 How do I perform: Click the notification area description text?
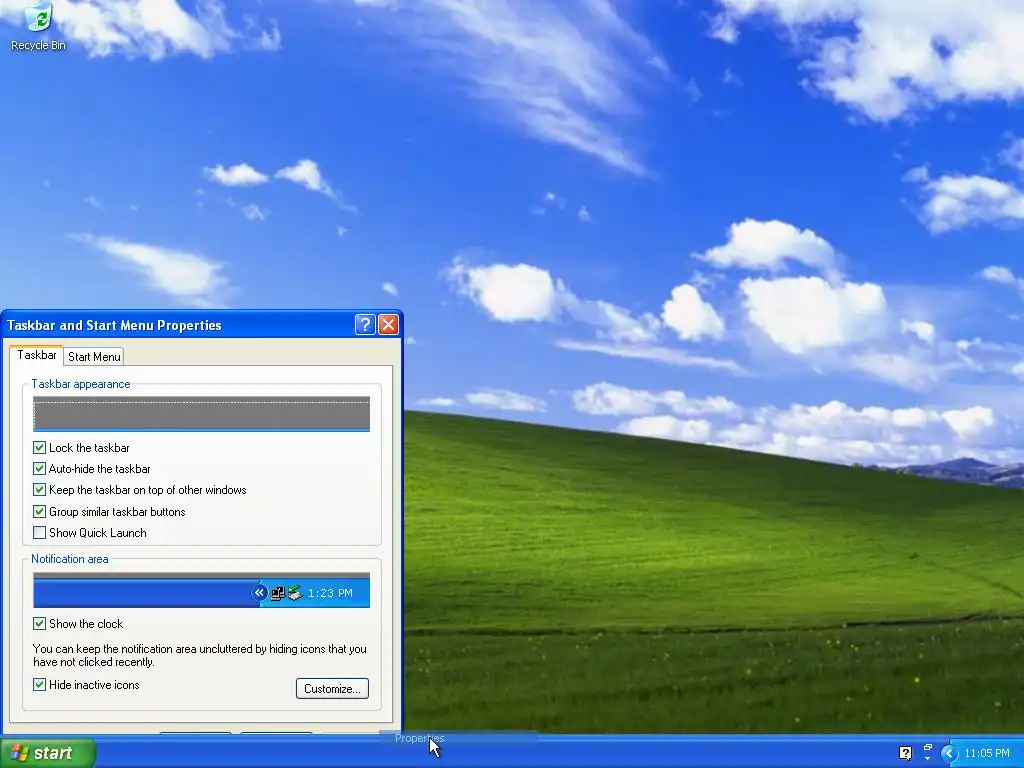click(200, 655)
